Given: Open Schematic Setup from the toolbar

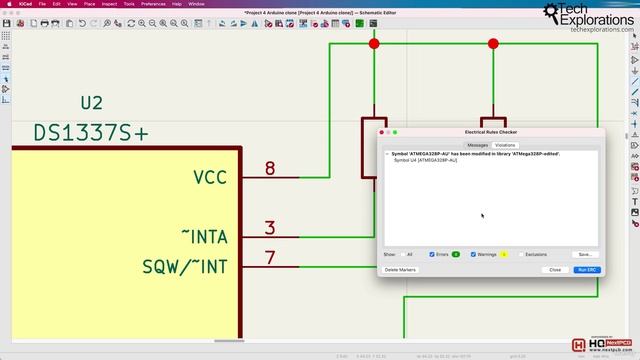Looking at the screenshot, I should 20,24.
